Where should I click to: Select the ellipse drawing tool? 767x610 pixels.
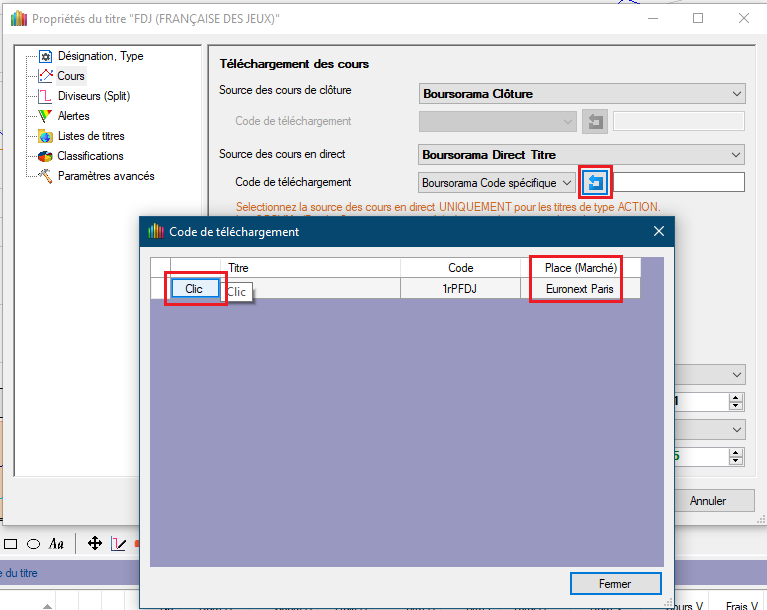tap(33, 544)
